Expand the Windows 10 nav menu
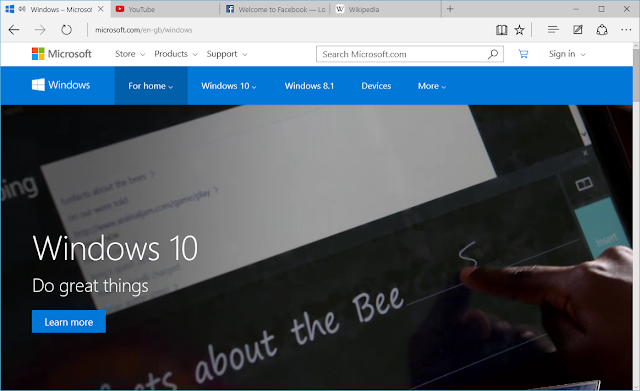 pyautogui.click(x=229, y=86)
